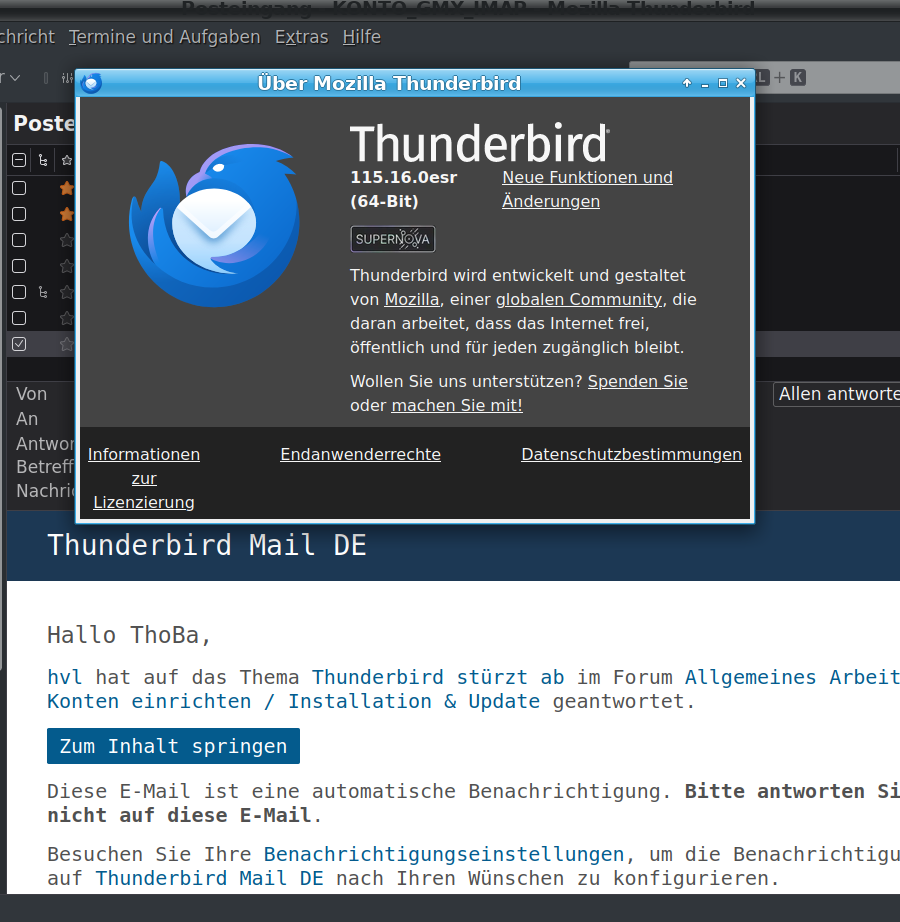The height and width of the screenshot is (922, 900).
Task: Click the Posteingang folder heading
Action: (44, 124)
